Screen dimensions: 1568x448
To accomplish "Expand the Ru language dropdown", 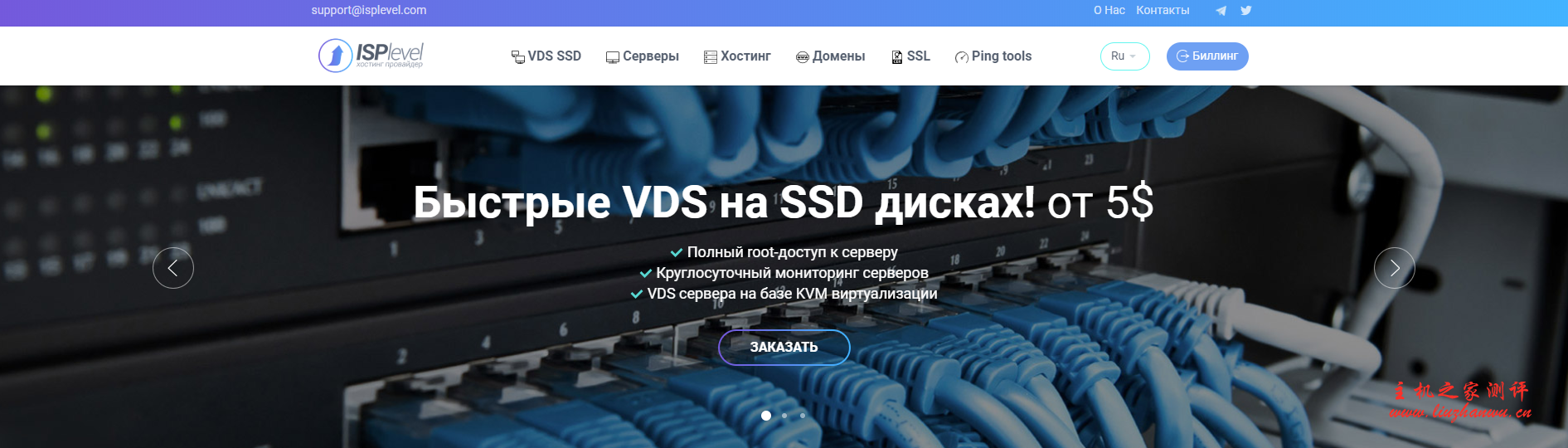I will 1124,56.
